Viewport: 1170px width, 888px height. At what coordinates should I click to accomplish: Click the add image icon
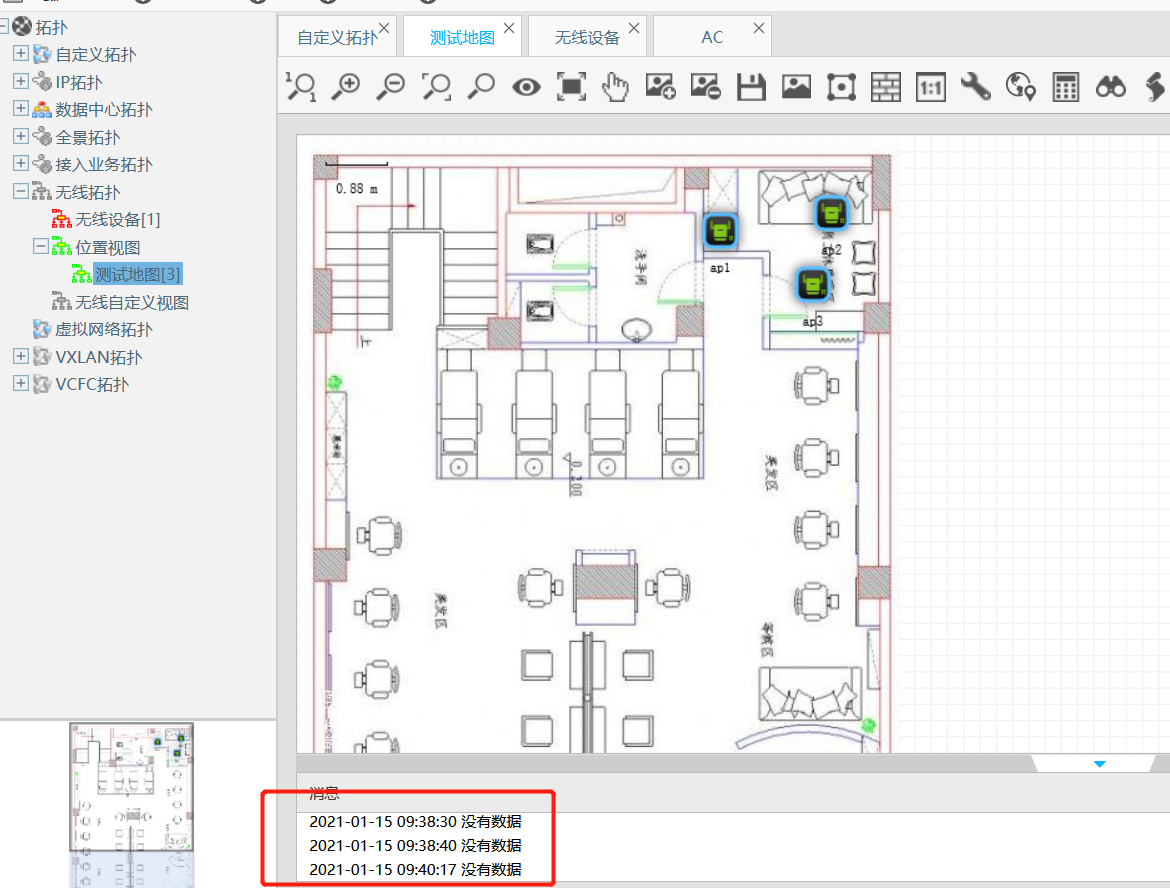[x=660, y=87]
